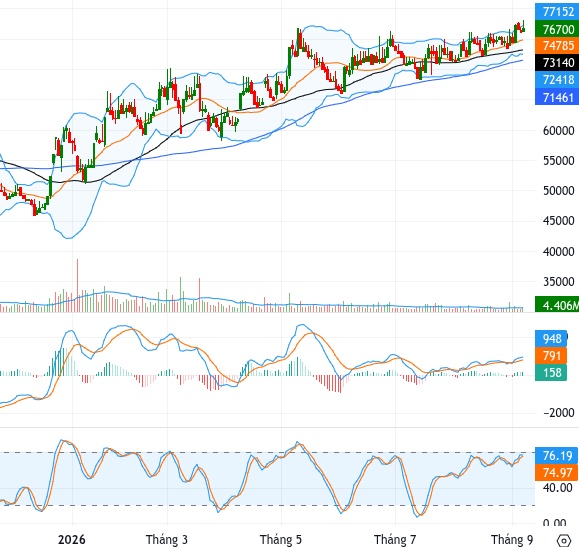This screenshot has height=547, width=579.
Task: Select the 4.406M volume label
Action: coord(557,305)
